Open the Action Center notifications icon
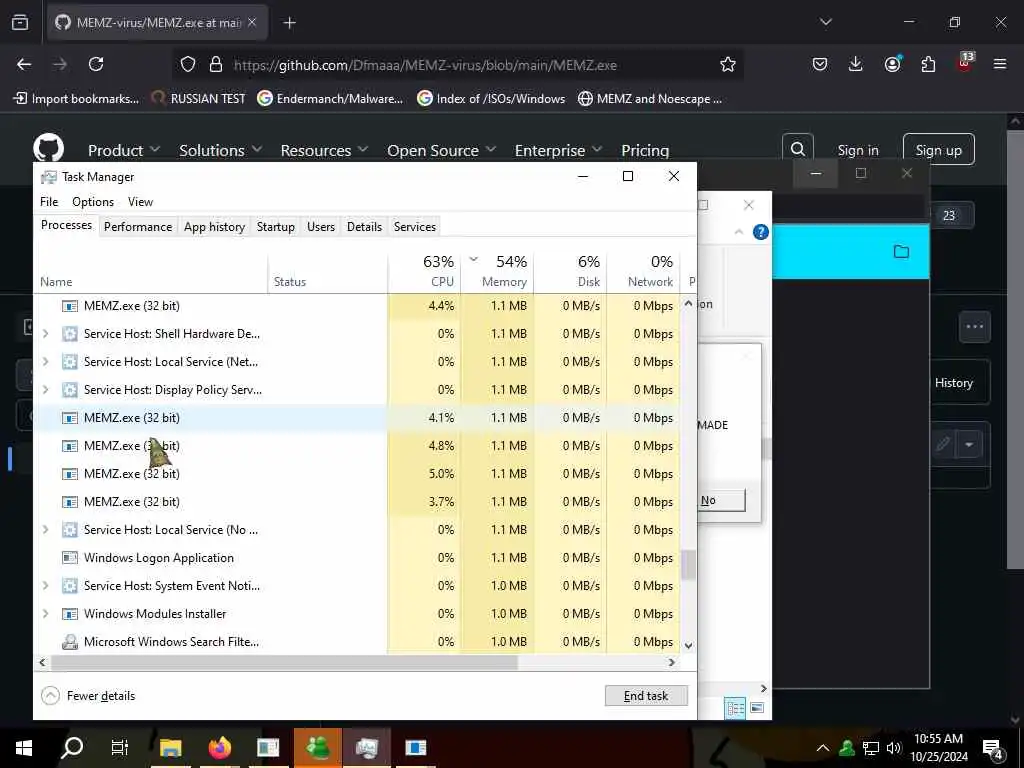 click(993, 748)
